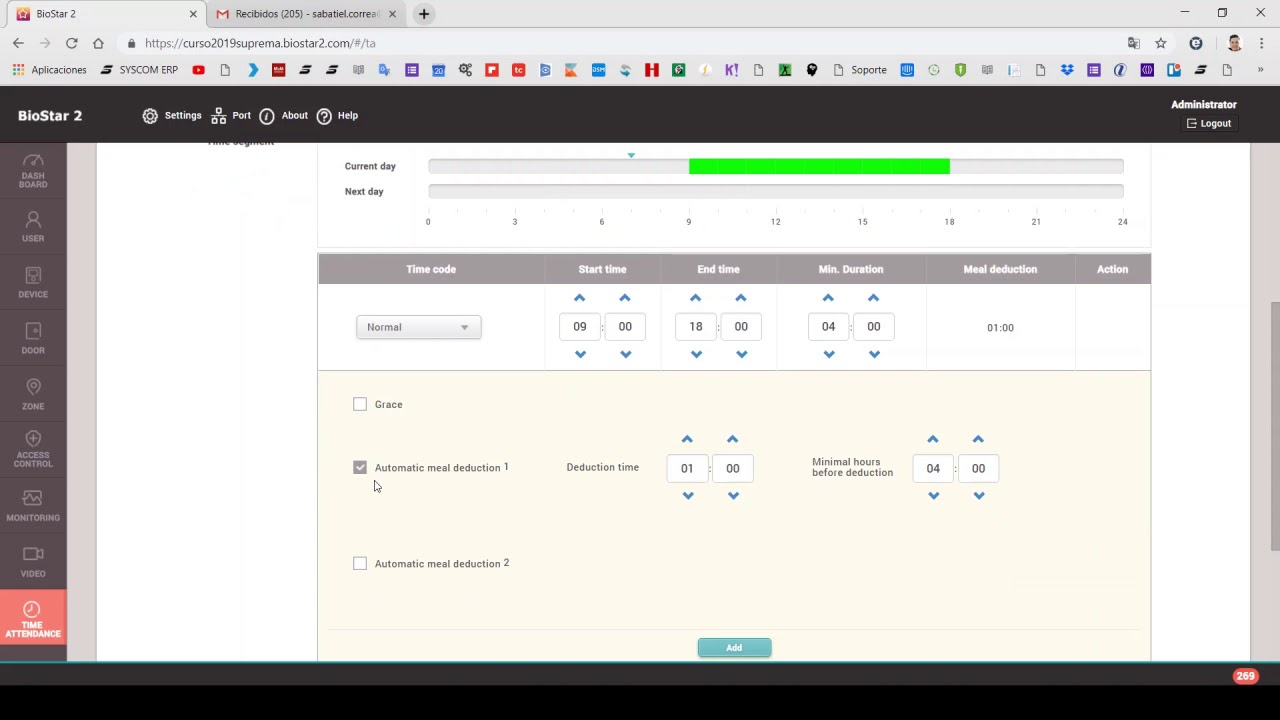Increase Minimal hours before deduction hour

click(x=932, y=439)
